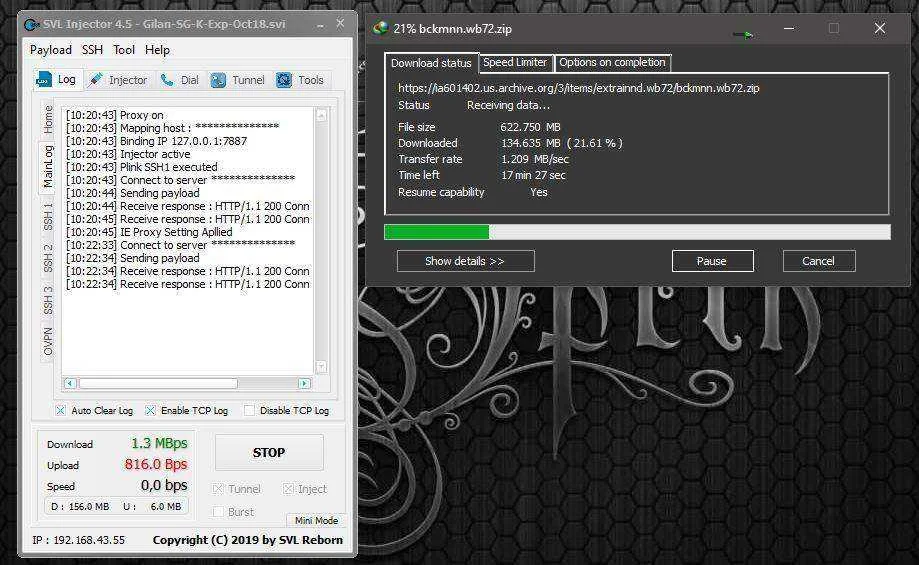Click the gear icon on Tools tab
Screen dimensions: 919x565
(x=284, y=80)
